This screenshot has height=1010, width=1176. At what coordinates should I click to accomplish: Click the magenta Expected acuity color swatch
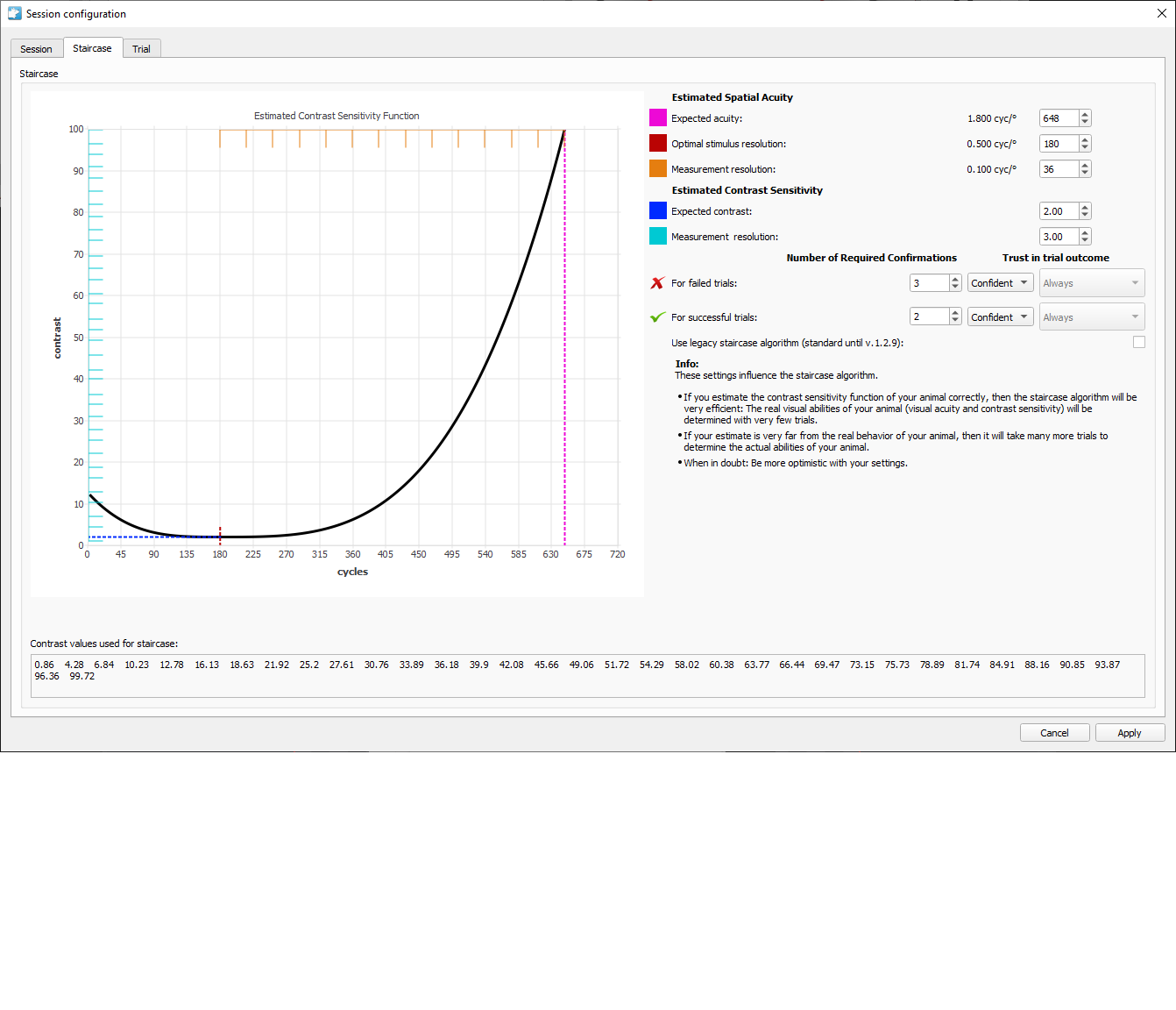(x=657, y=118)
